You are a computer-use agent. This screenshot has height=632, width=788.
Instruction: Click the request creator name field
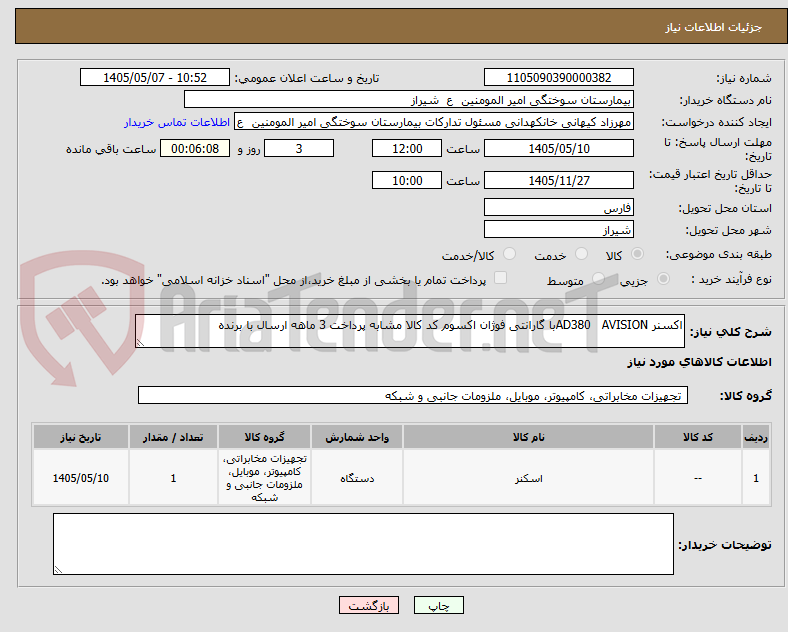click(x=434, y=122)
